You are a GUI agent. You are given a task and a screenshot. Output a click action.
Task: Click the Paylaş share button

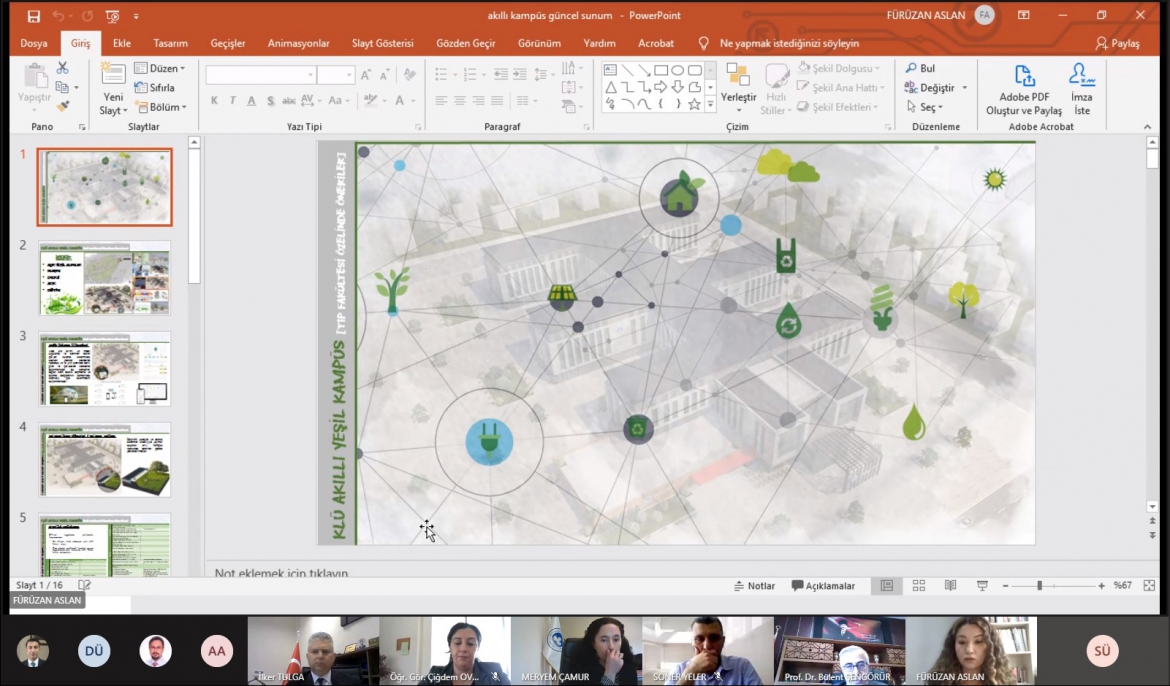coord(1117,43)
